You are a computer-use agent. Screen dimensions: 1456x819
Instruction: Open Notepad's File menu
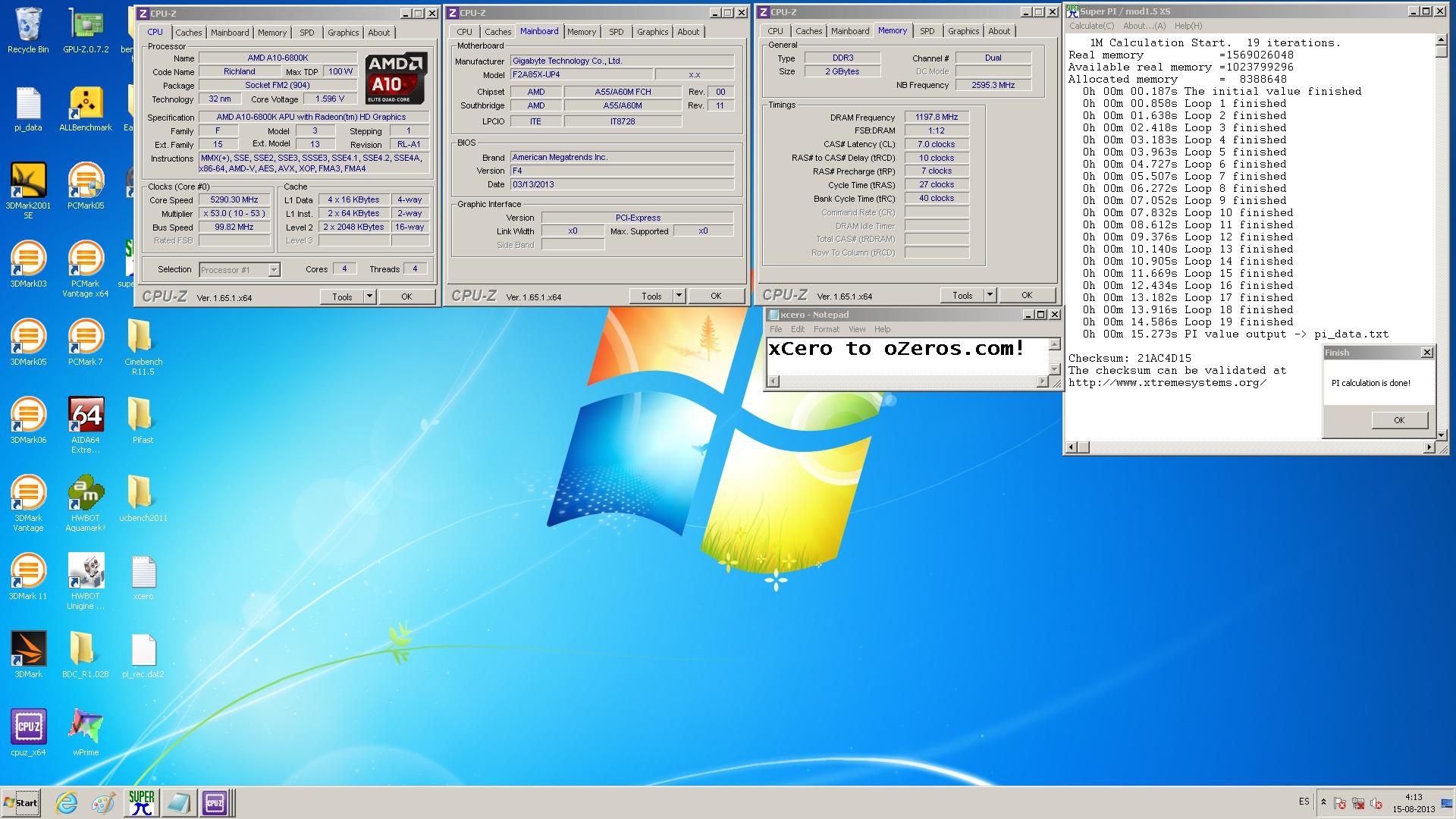click(776, 329)
